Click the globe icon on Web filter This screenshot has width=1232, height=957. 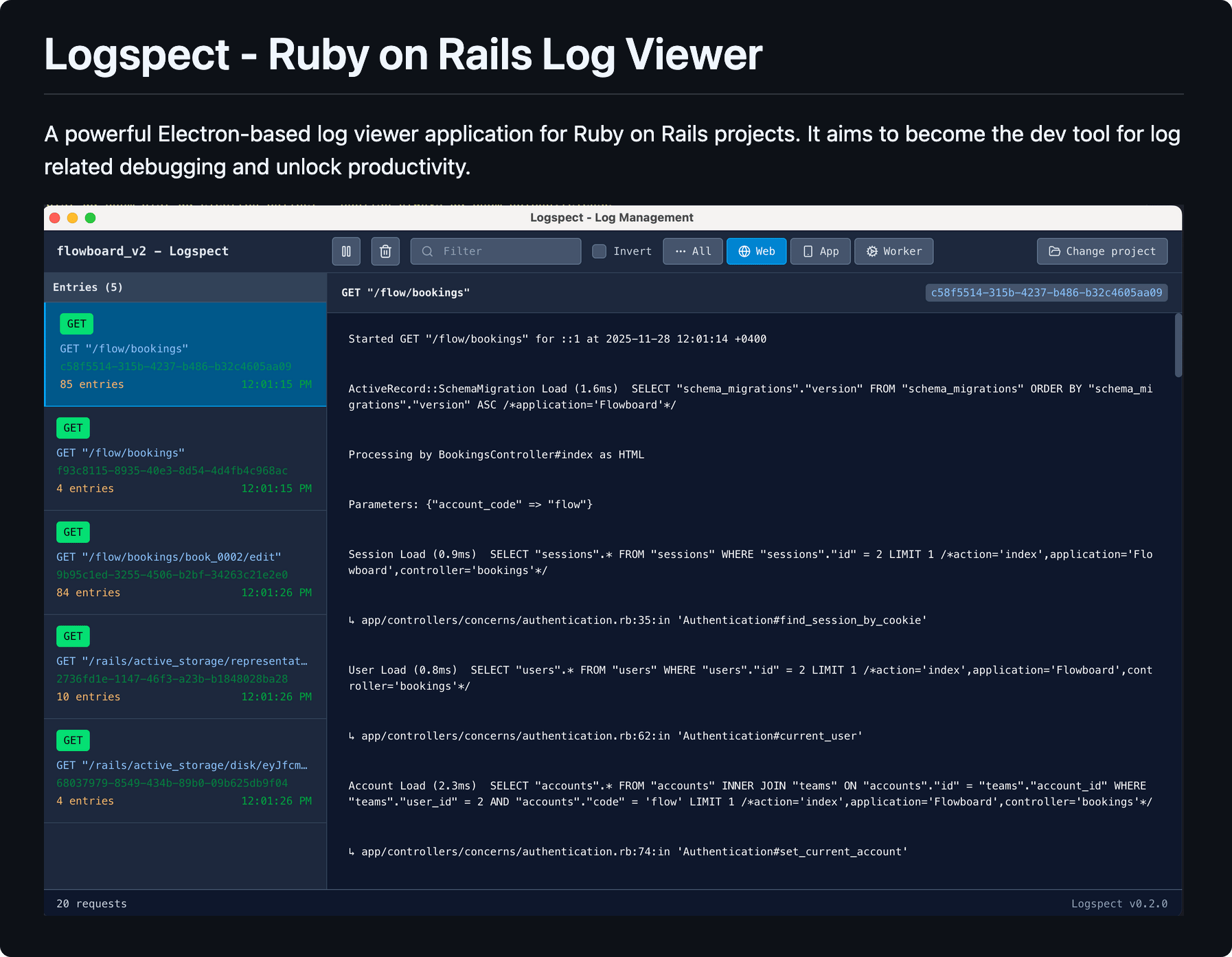pos(744,251)
